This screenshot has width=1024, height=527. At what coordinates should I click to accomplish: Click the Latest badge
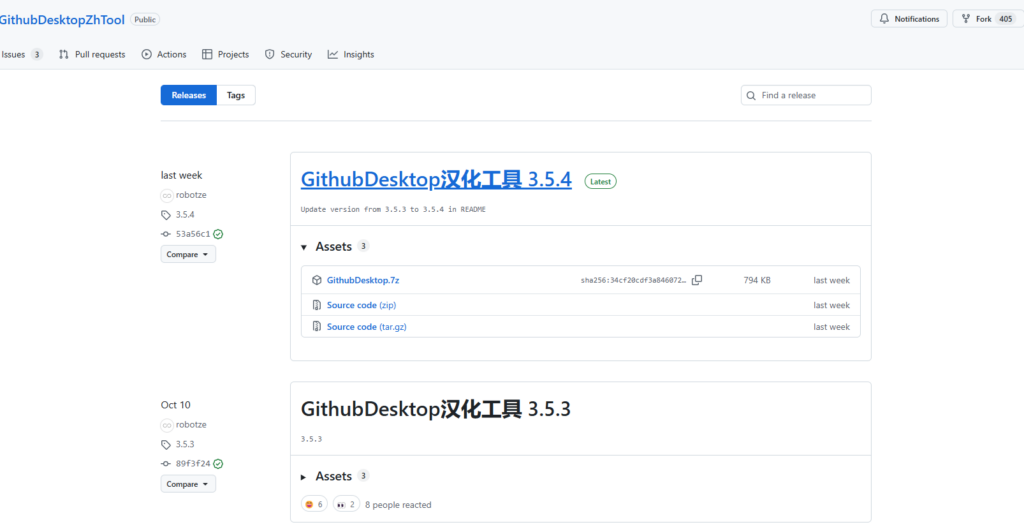(600, 182)
